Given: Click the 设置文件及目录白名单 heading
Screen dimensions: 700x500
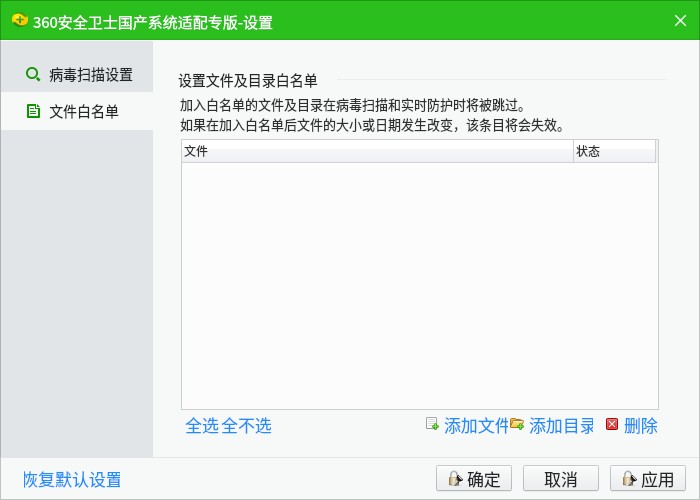Looking at the screenshot, I should tap(248, 81).
